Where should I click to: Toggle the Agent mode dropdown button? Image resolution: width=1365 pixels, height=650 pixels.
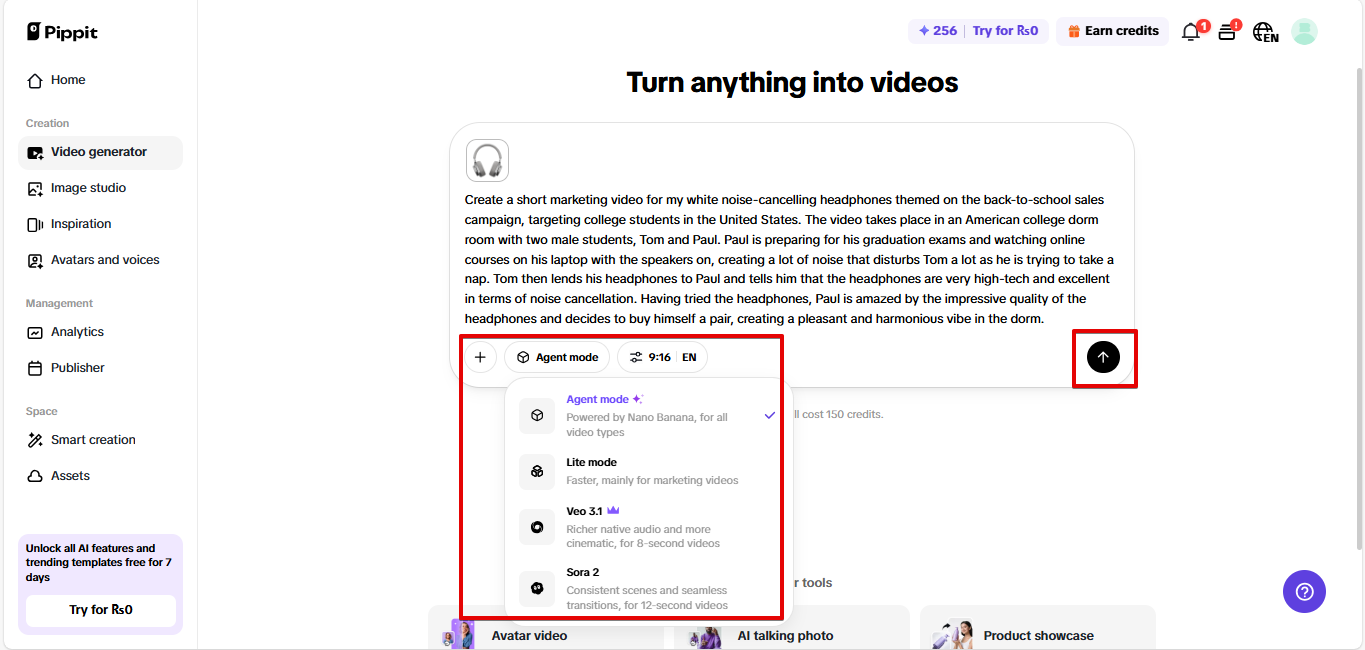coord(557,357)
